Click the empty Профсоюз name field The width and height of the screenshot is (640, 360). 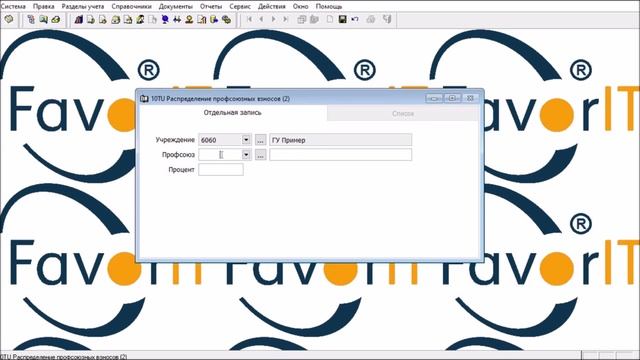(340, 155)
